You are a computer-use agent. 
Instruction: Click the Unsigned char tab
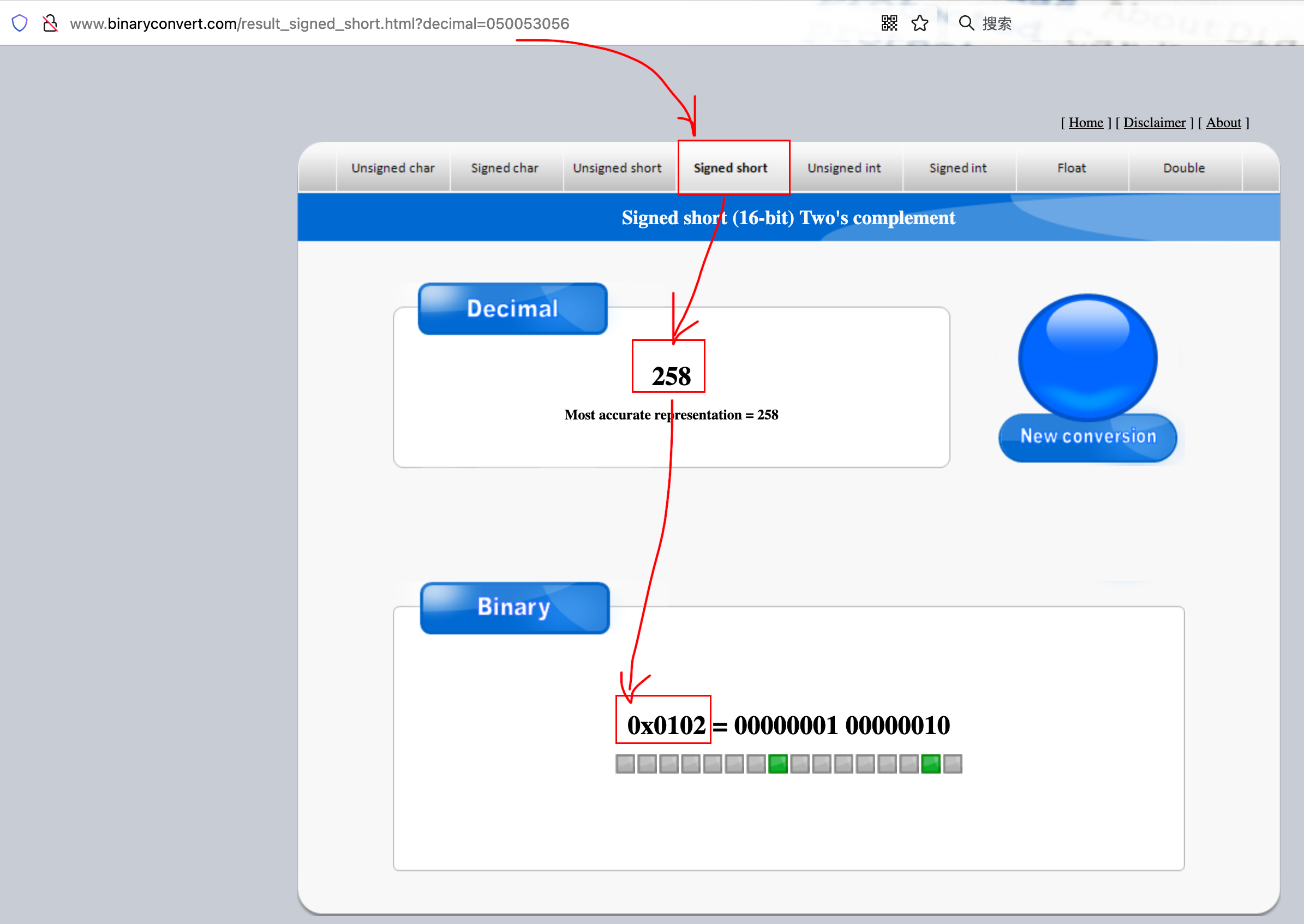tap(393, 168)
